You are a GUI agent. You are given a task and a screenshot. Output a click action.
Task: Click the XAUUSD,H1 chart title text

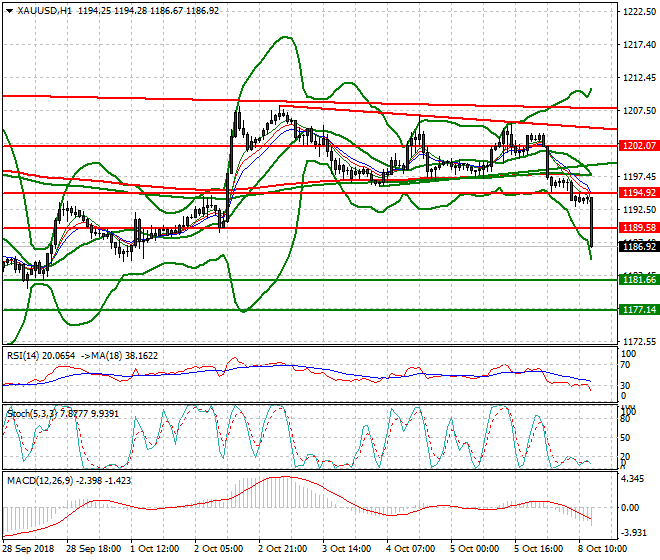[x=45, y=11]
